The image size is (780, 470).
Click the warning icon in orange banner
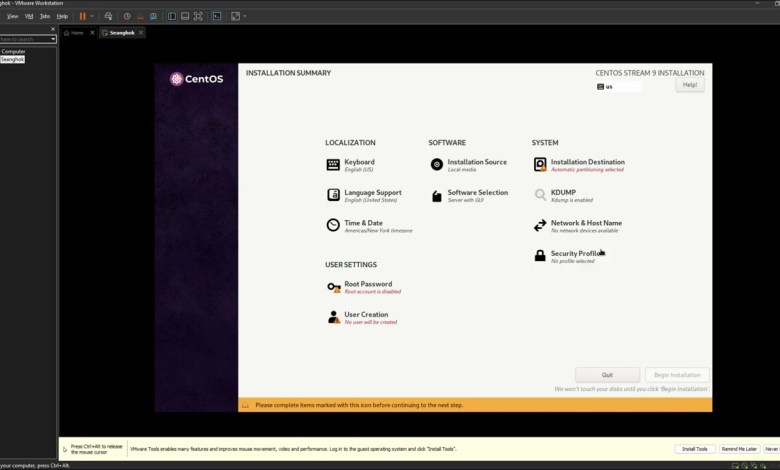tap(245, 405)
